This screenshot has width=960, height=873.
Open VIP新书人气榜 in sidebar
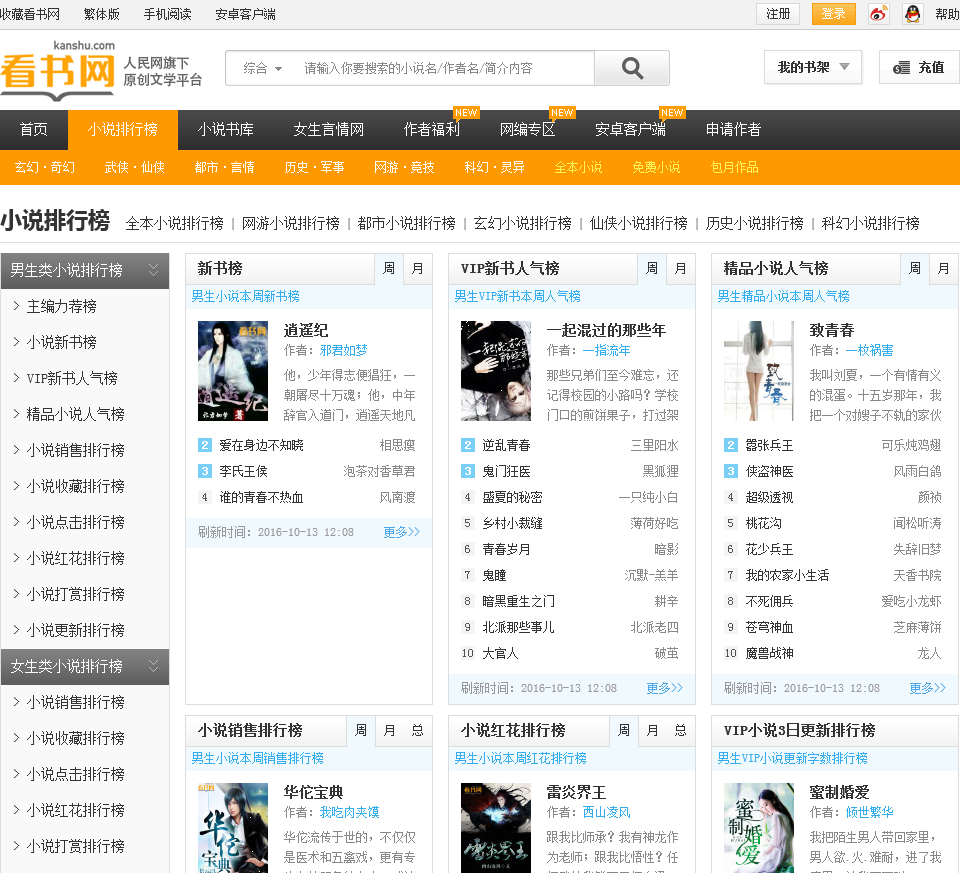tap(72, 379)
